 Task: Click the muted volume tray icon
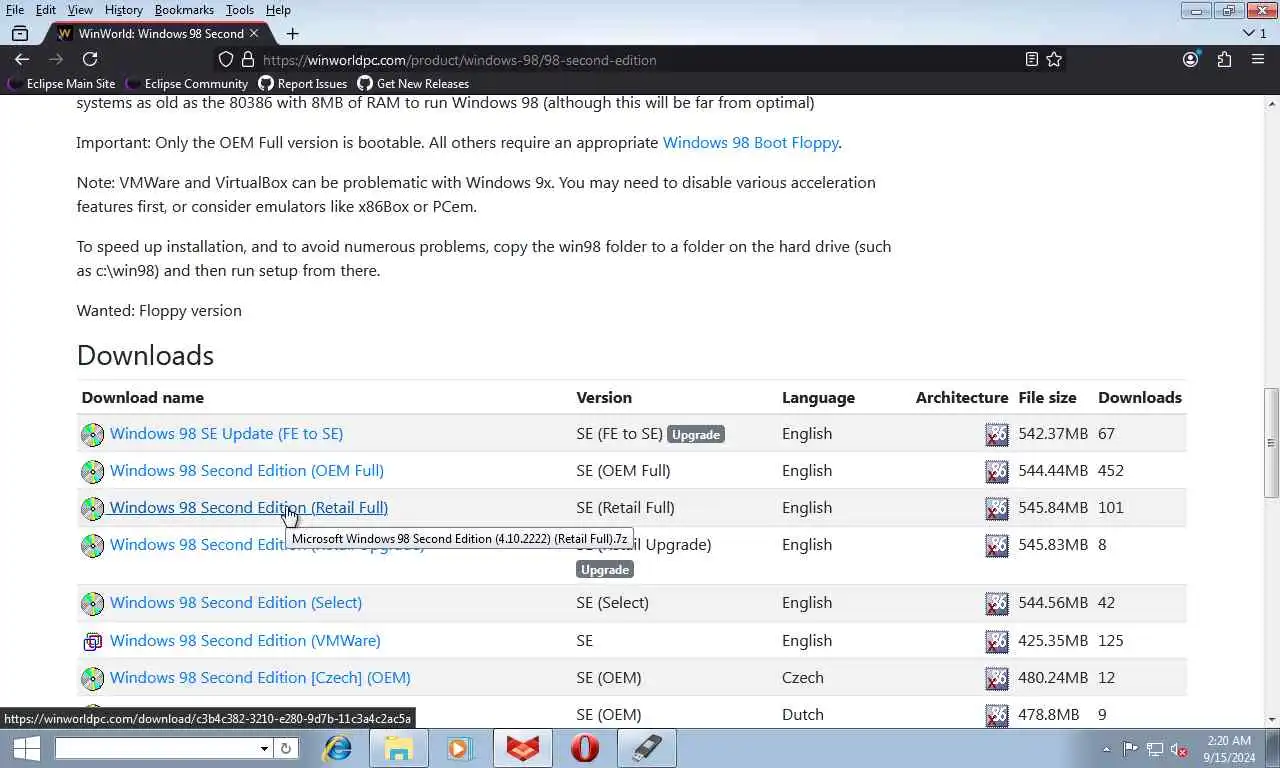point(1180,749)
